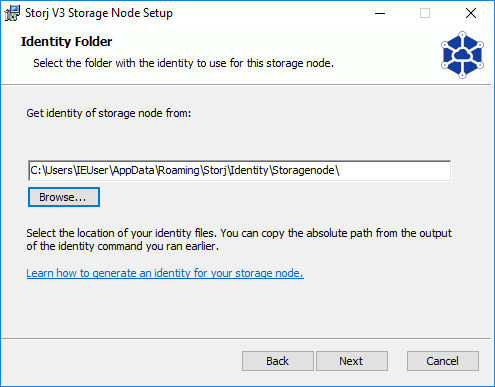Close the Storj V3 Storage Node Setup window

click(471, 13)
